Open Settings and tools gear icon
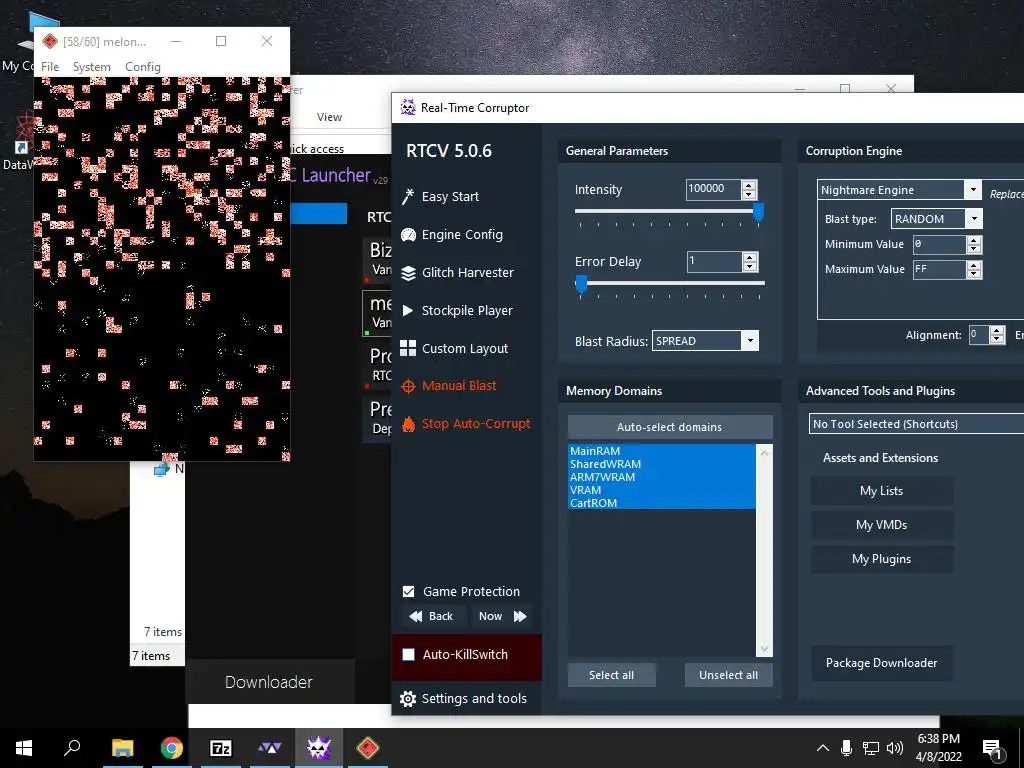The width and height of the screenshot is (1024, 768). (x=408, y=699)
